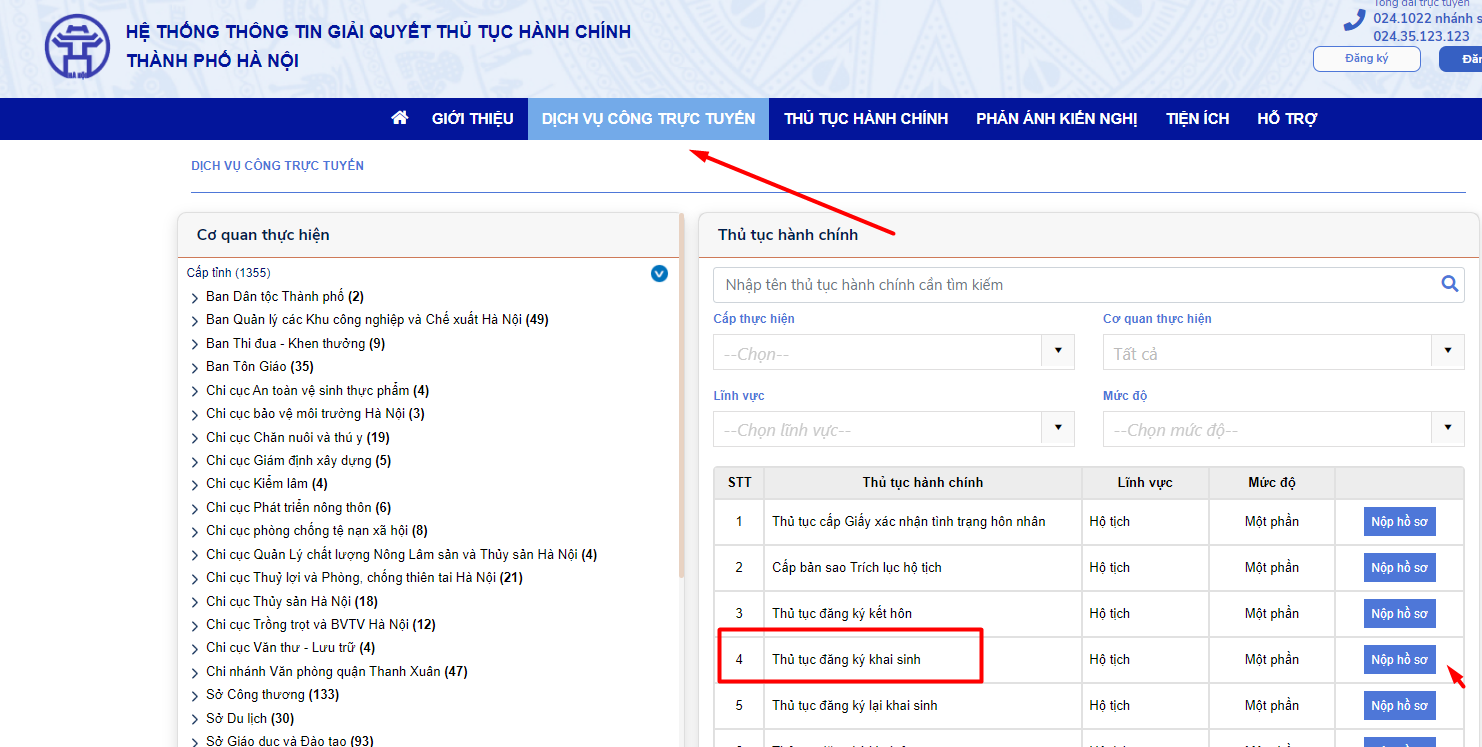Screen dimensions: 1482x747
Task: Click the search magnifier icon
Action: (1449, 284)
